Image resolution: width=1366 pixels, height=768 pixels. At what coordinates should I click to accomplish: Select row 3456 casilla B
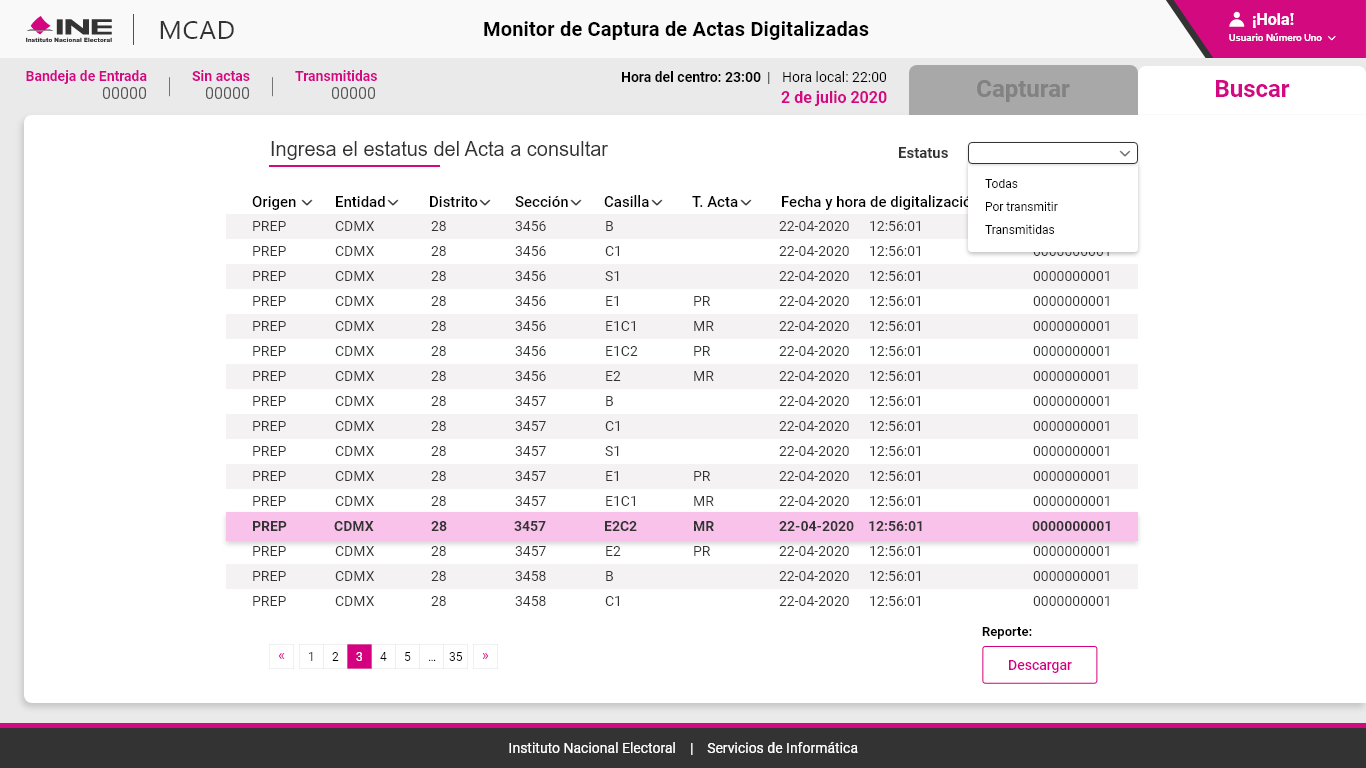(682, 227)
